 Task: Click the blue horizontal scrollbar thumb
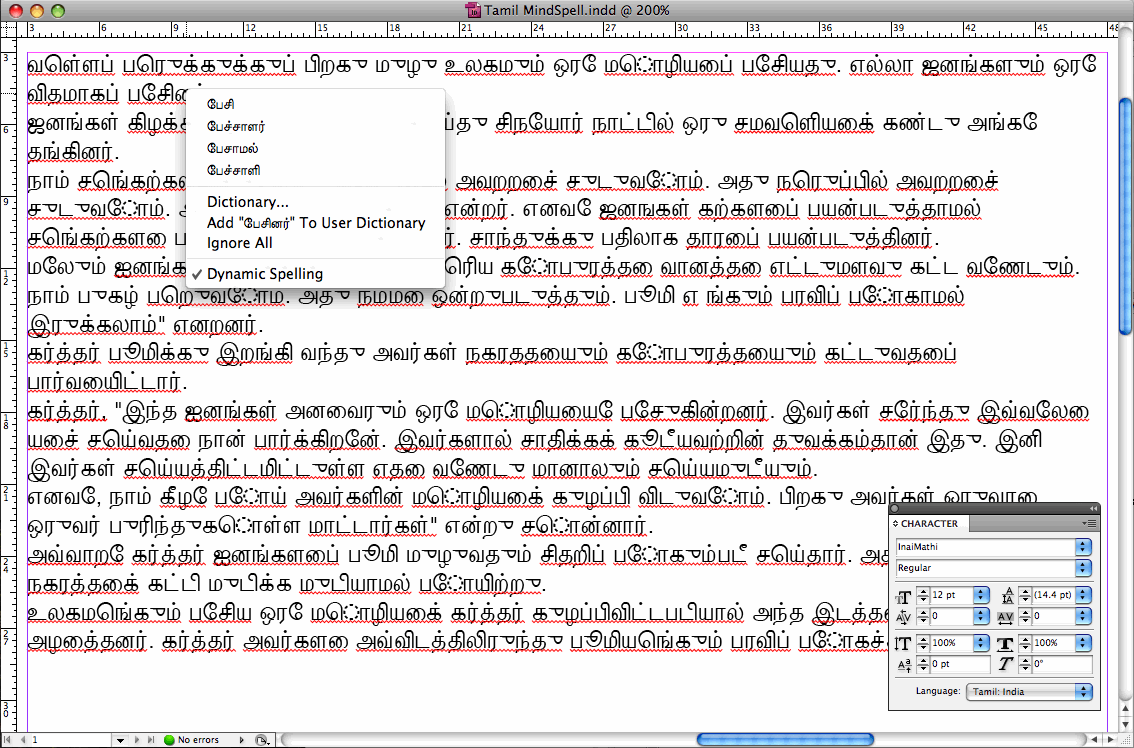pyautogui.click(x=785, y=739)
